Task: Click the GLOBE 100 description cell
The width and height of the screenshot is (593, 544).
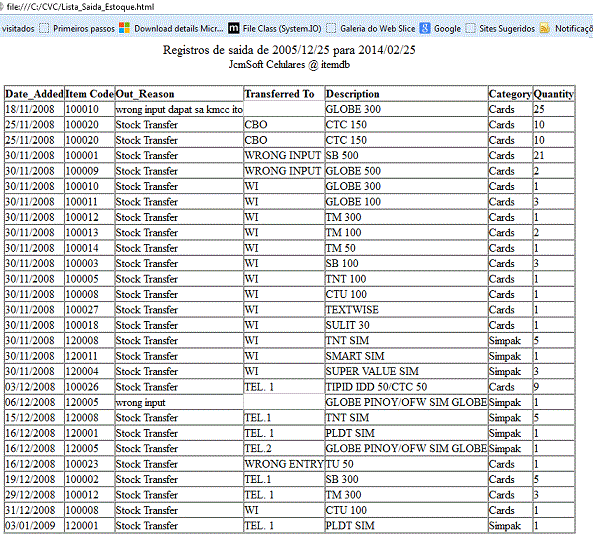Action: 407,202
